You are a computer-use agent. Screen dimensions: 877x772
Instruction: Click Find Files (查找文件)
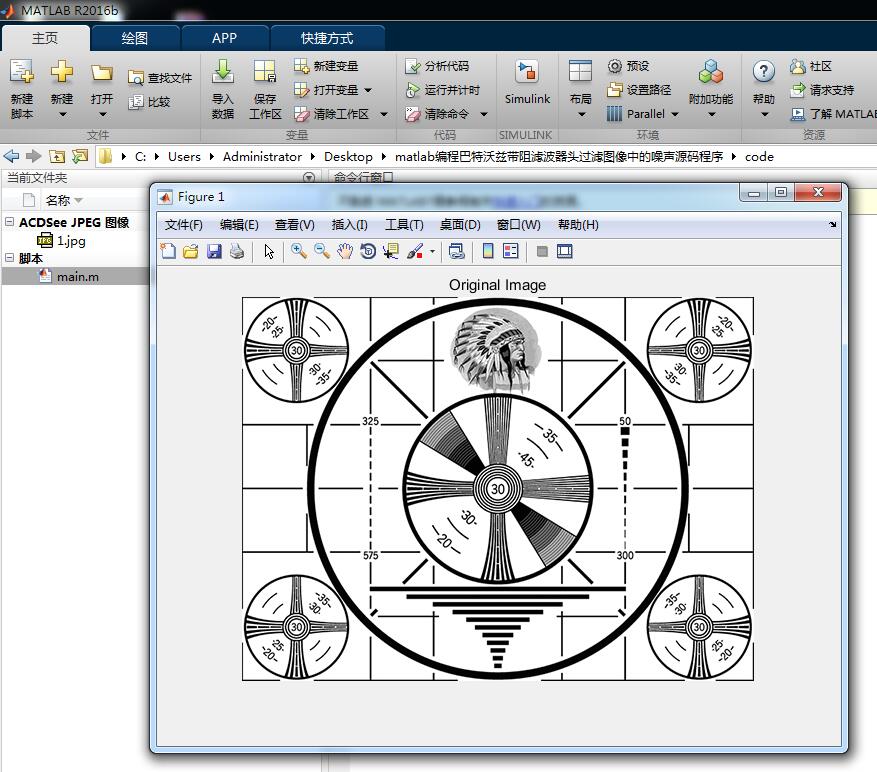point(160,78)
